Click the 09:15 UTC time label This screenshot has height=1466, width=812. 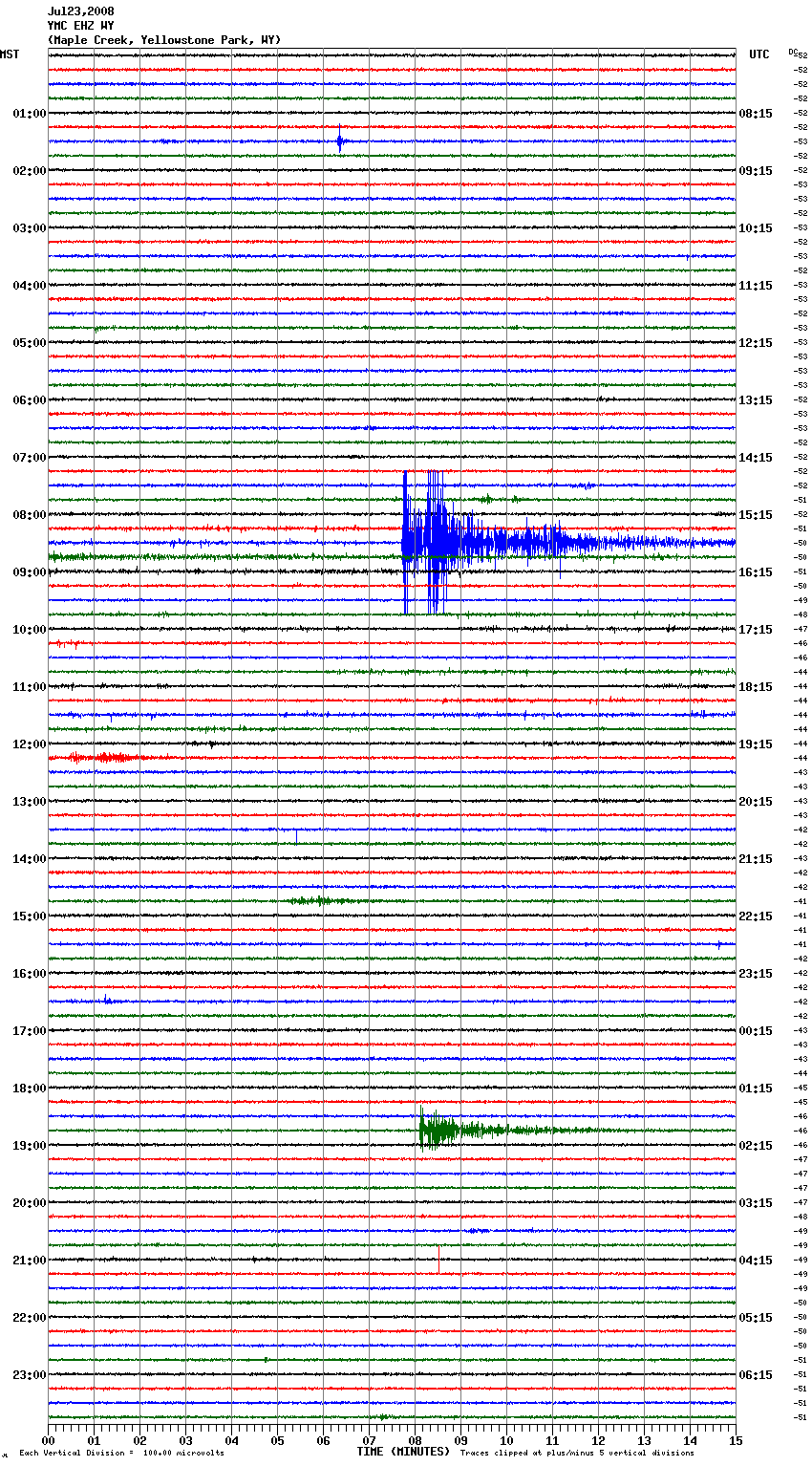coord(756,171)
